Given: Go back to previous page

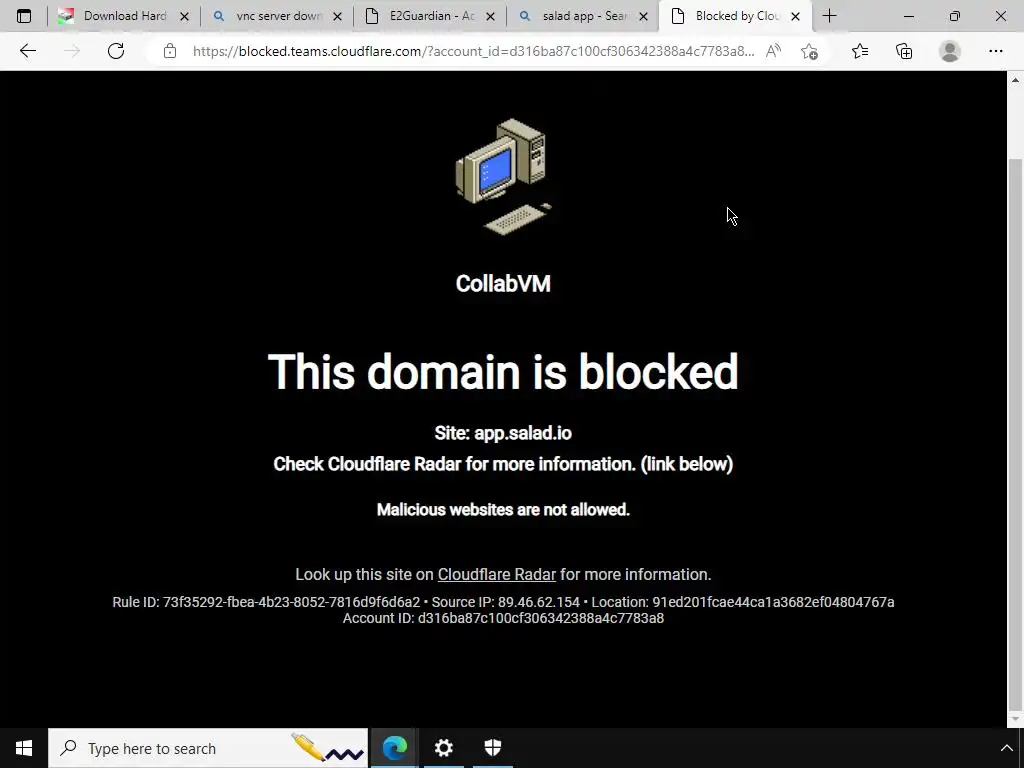Looking at the screenshot, I should (27, 51).
